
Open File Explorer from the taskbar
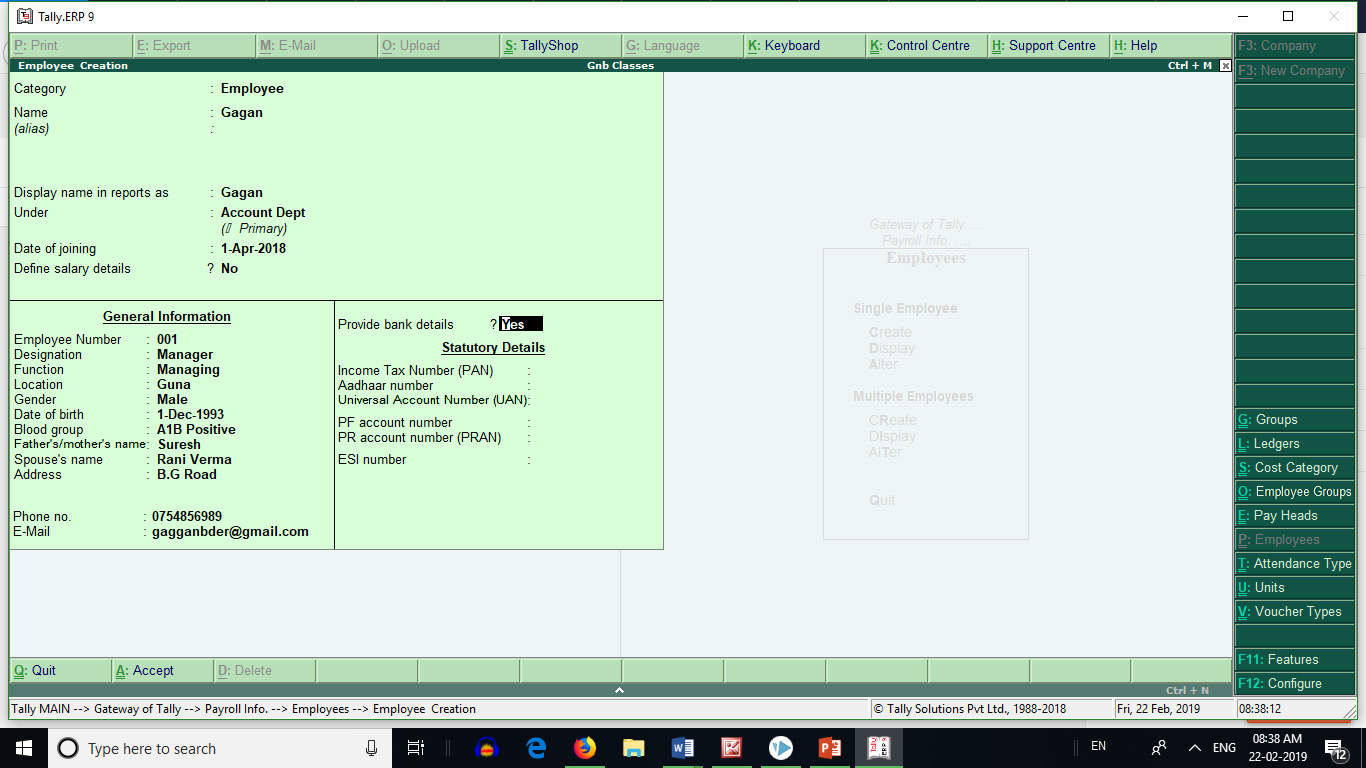pos(634,748)
